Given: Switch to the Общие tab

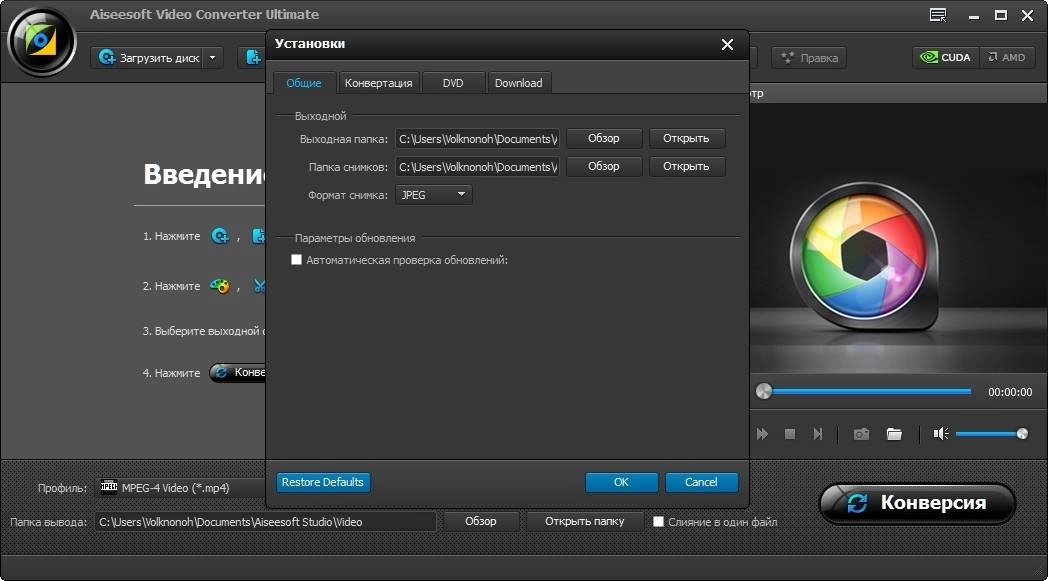Looking at the screenshot, I should tap(303, 83).
